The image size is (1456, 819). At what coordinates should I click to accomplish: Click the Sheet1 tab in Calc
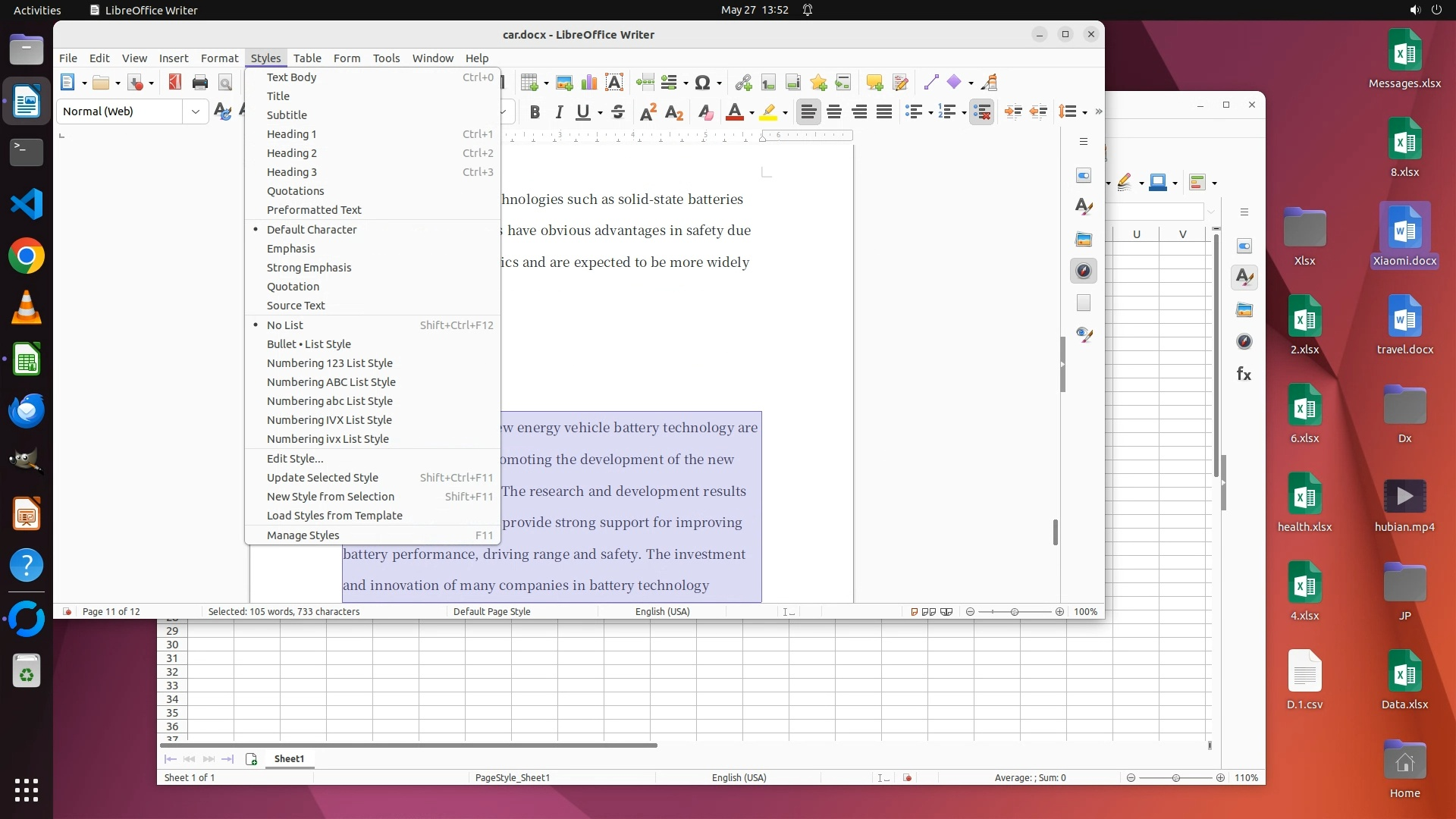pos(289,758)
